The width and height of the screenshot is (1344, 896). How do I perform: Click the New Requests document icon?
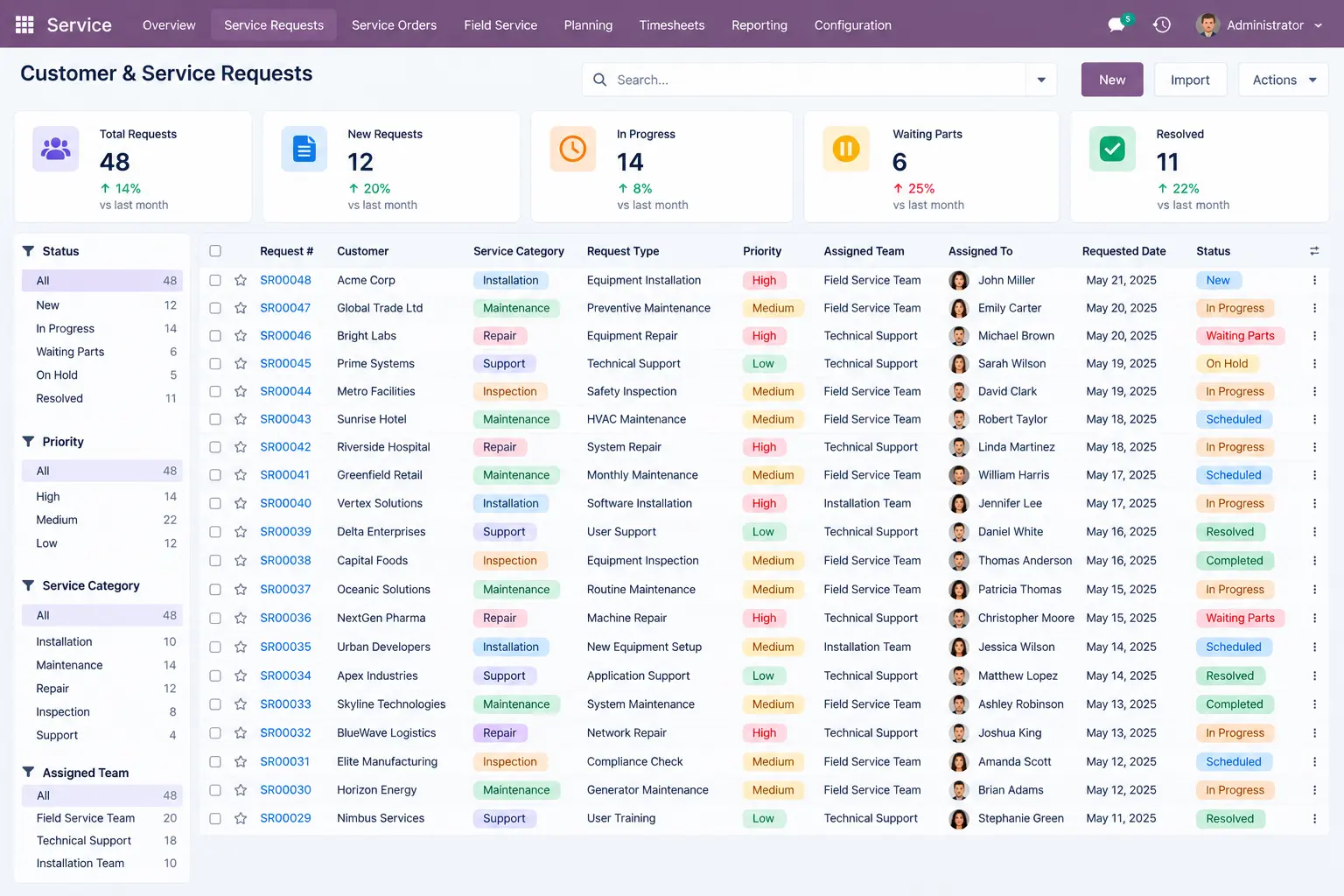(304, 149)
